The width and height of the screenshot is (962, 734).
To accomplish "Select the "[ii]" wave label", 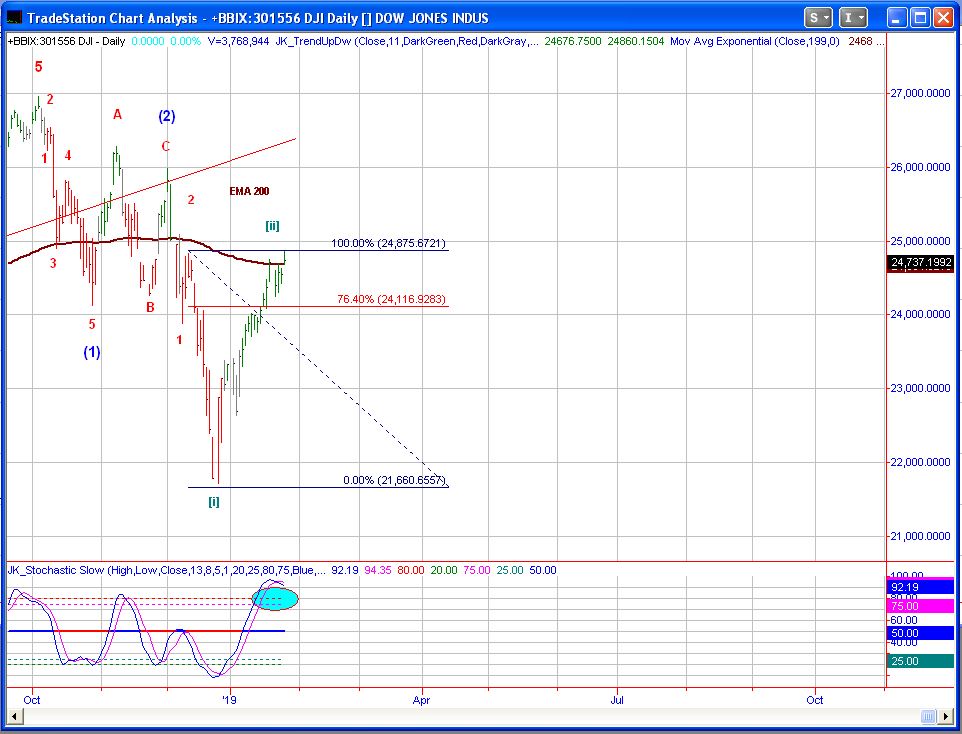I will [x=272, y=226].
